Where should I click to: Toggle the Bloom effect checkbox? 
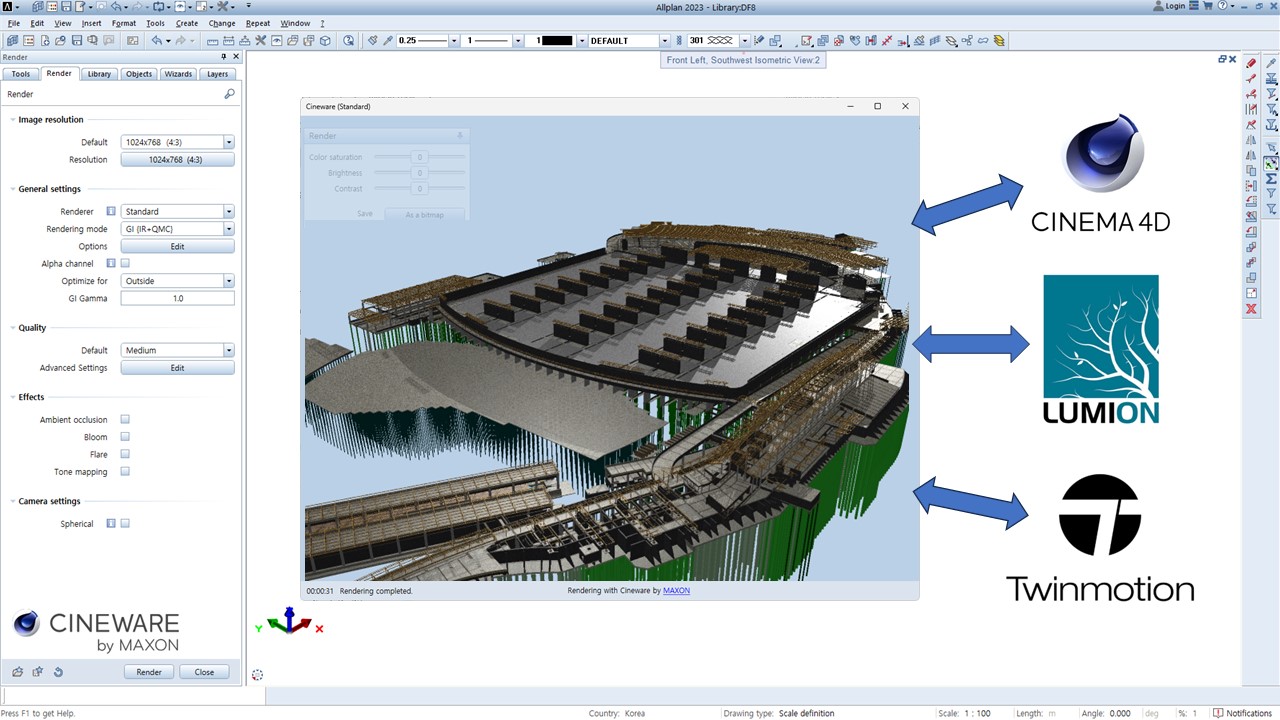coord(125,437)
